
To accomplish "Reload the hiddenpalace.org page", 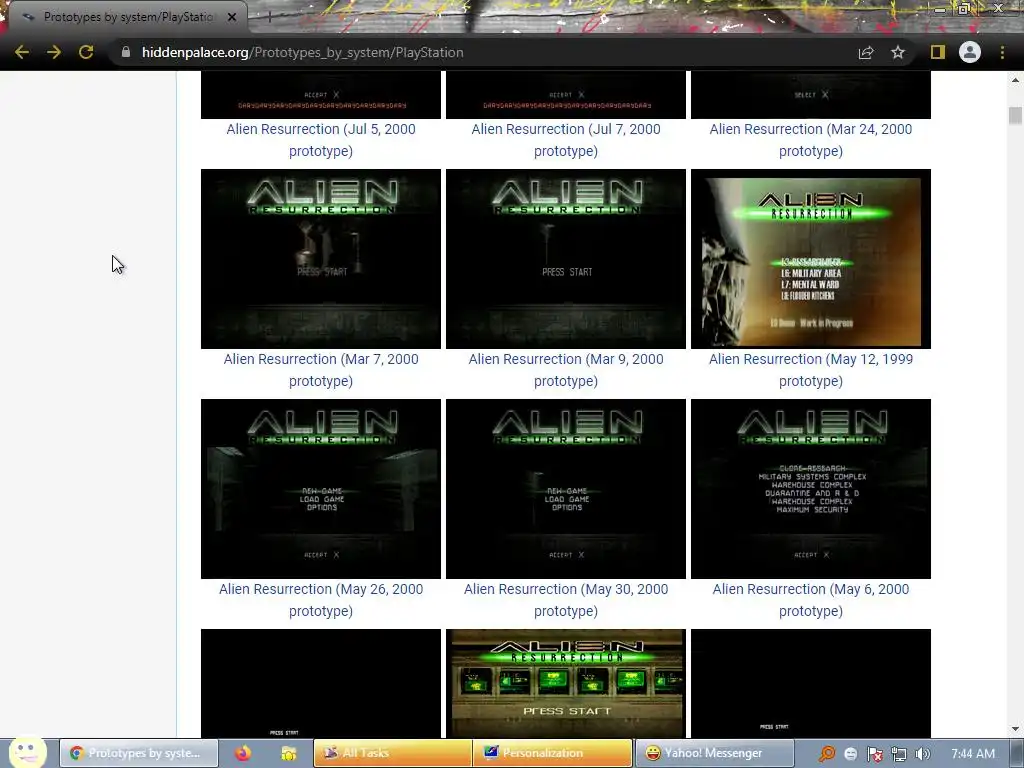I will tap(86, 52).
